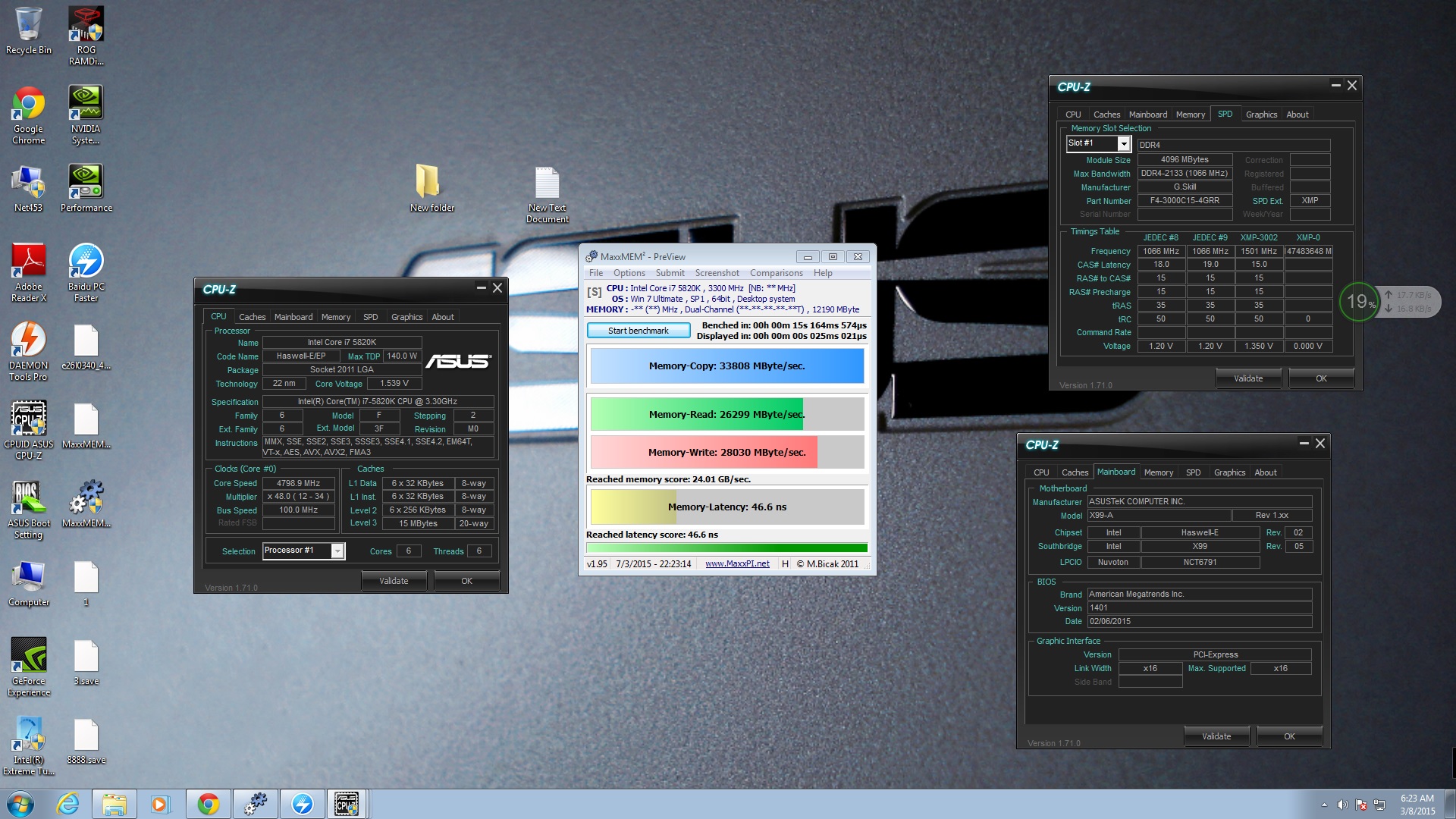Open Options menu in MaxxMEM

click(x=629, y=273)
